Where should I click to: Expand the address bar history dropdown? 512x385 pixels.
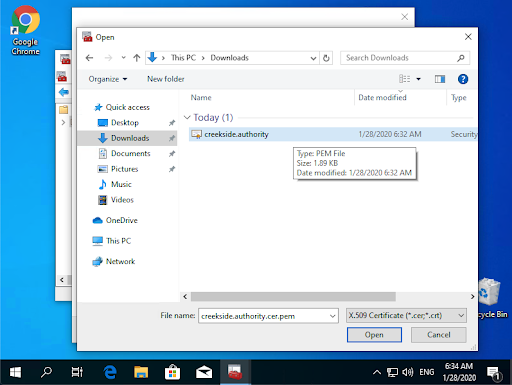(x=313, y=58)
